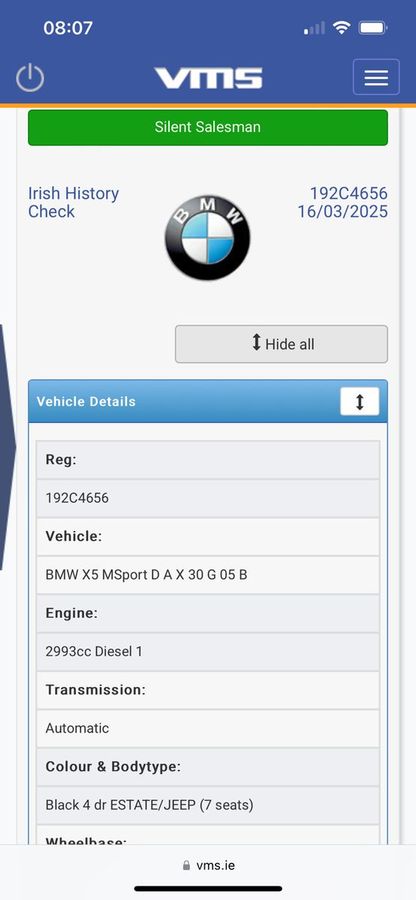This screenshot has height=900, width=416.
Task: Select the 192C4656 Reg value row
Action: pos(208,498)
